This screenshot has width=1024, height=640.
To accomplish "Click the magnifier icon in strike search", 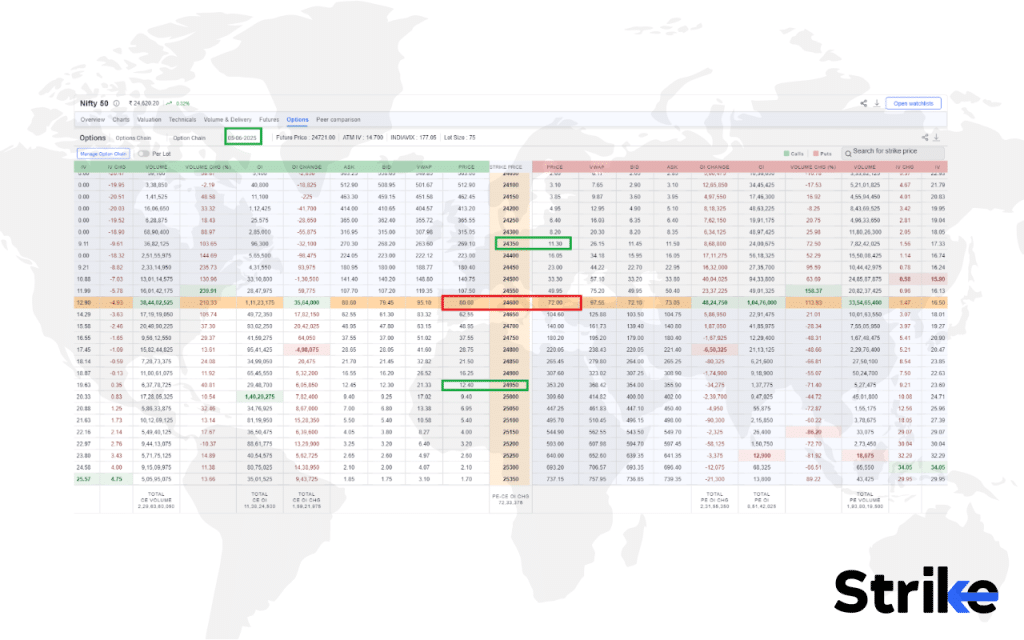I will [x=848, y=153].
